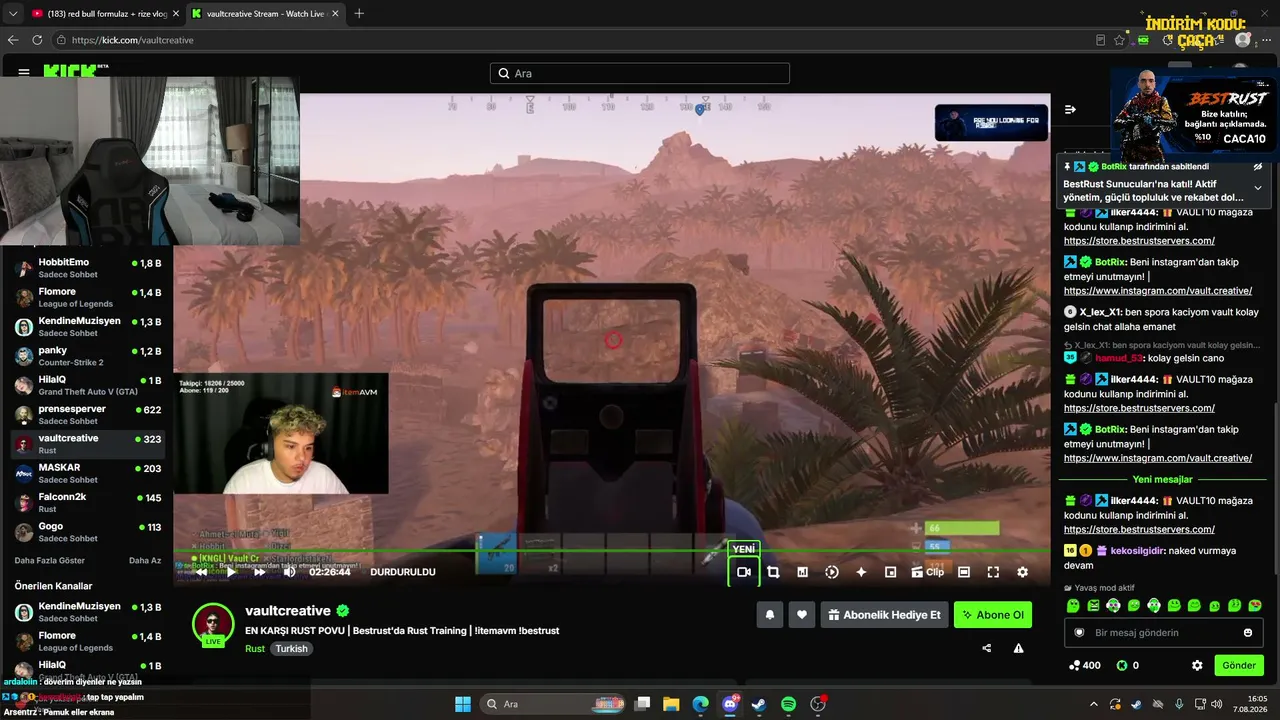This screenshot has height=720, width=1280.
Task: Bookmark this page with star icon
Action: 1120,40
